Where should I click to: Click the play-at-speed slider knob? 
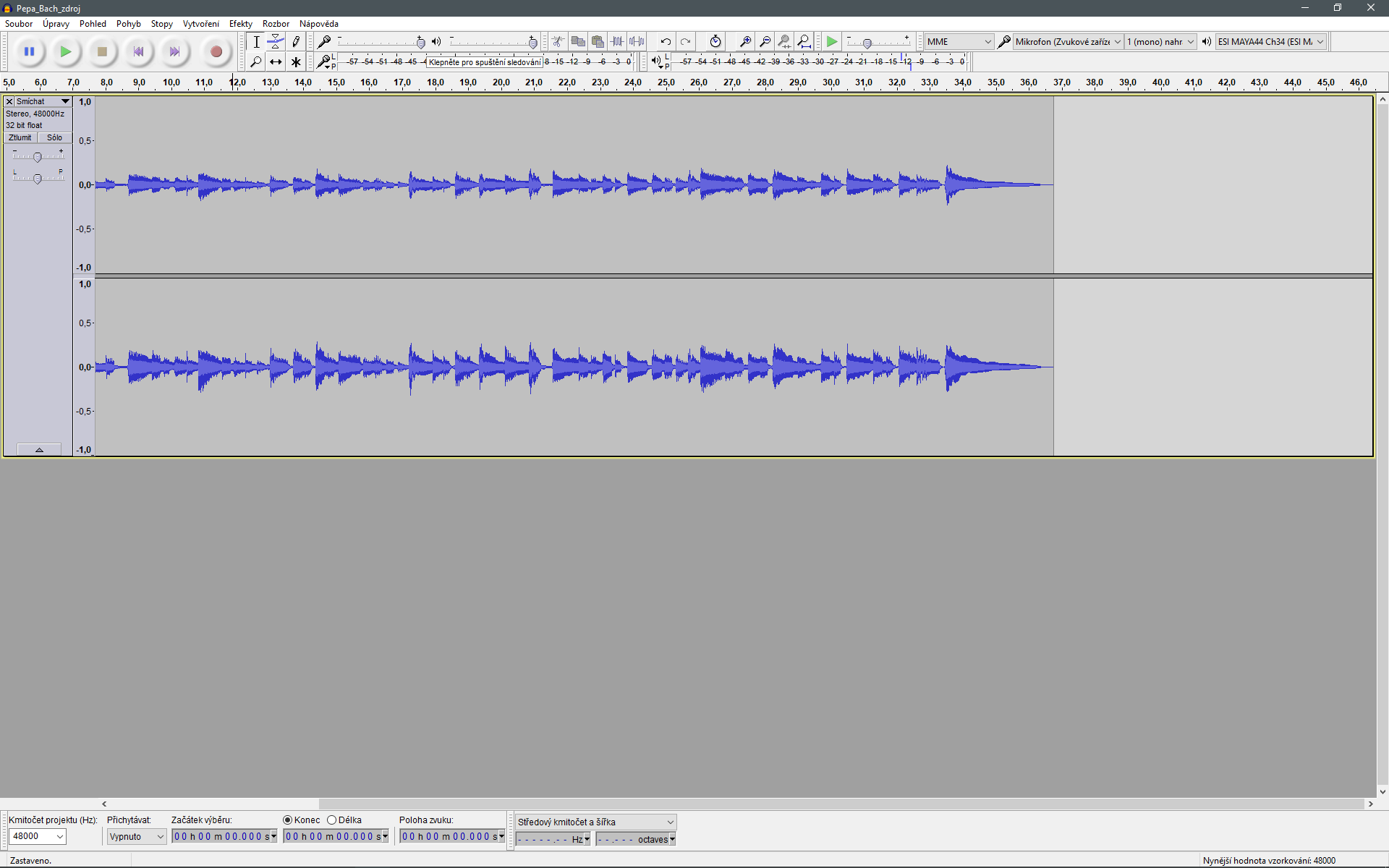coord(867,43)
